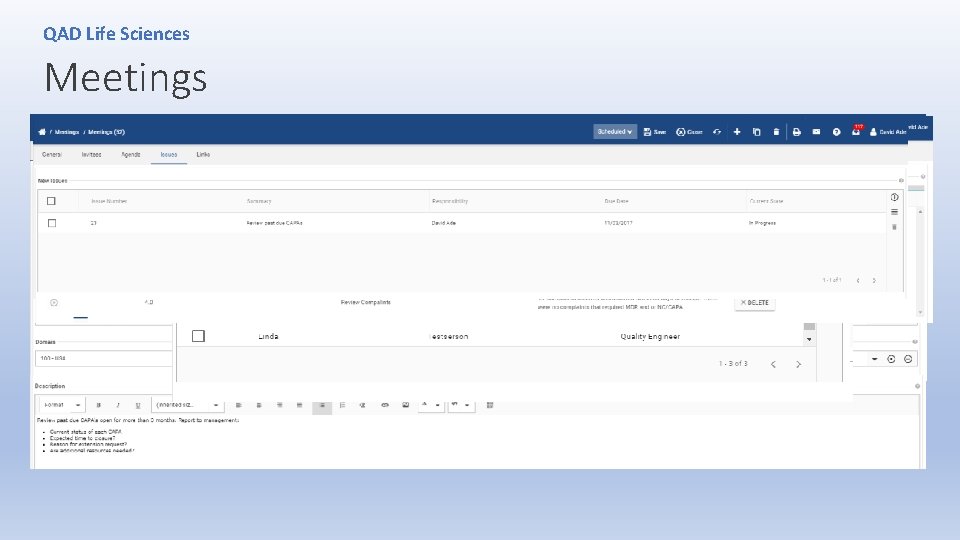Image resolution: width=960 pixels, height=540 pixels.
Task: Copy the record using duplicate icon
Action: coord(757,132)
